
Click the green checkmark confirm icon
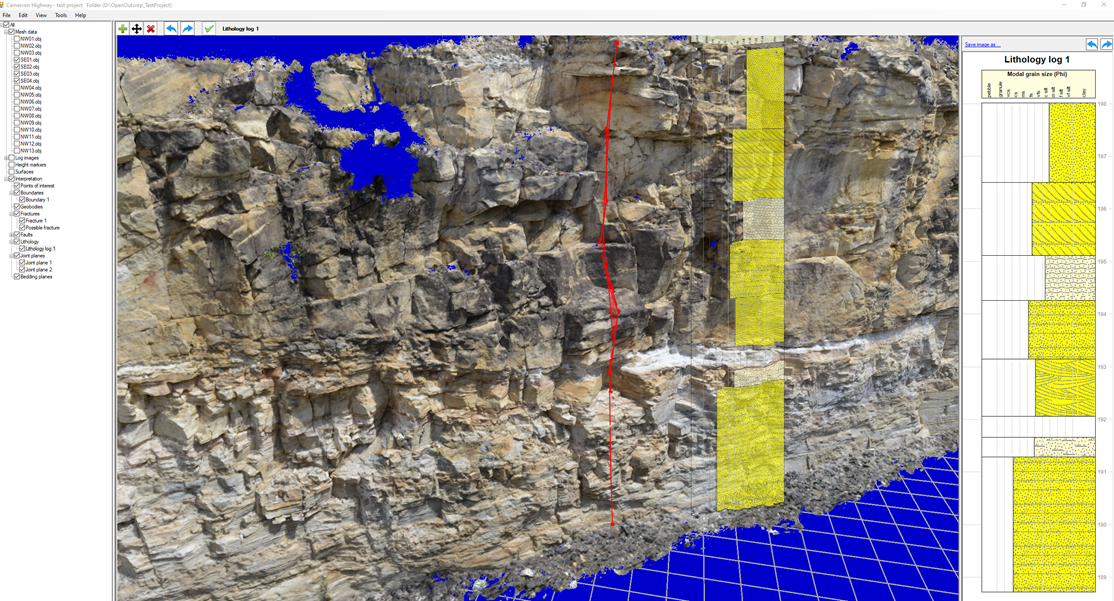209,29
